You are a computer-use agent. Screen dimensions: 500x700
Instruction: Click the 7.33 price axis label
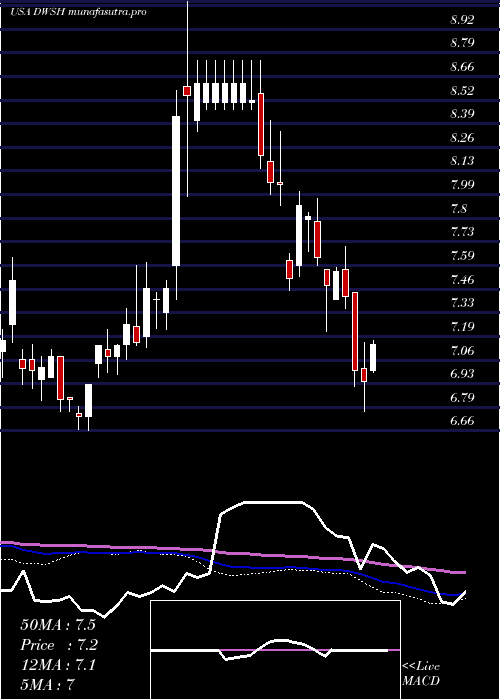point(462,303)
